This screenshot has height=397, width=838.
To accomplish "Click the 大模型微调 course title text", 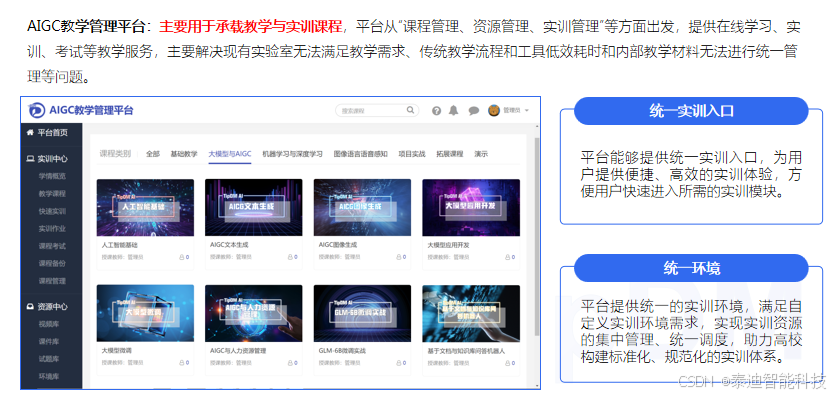I will (x=117, y=351).
